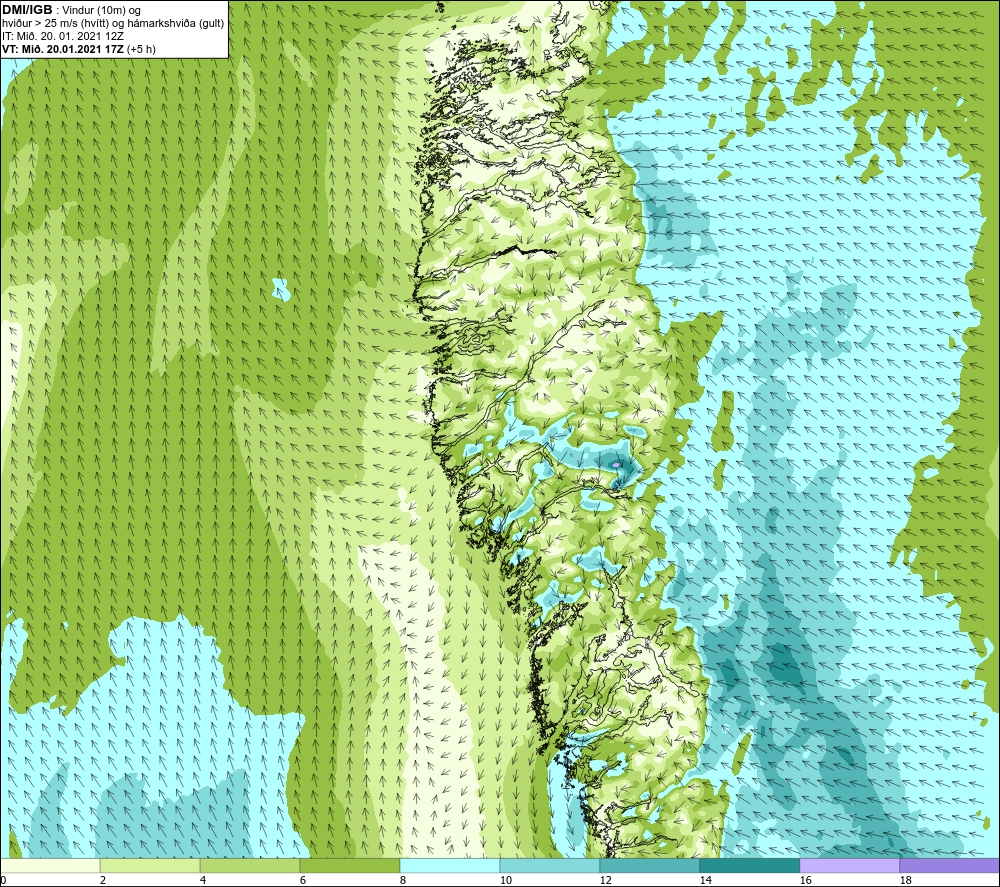Click the scale label '10'

(x=505, y=881)
